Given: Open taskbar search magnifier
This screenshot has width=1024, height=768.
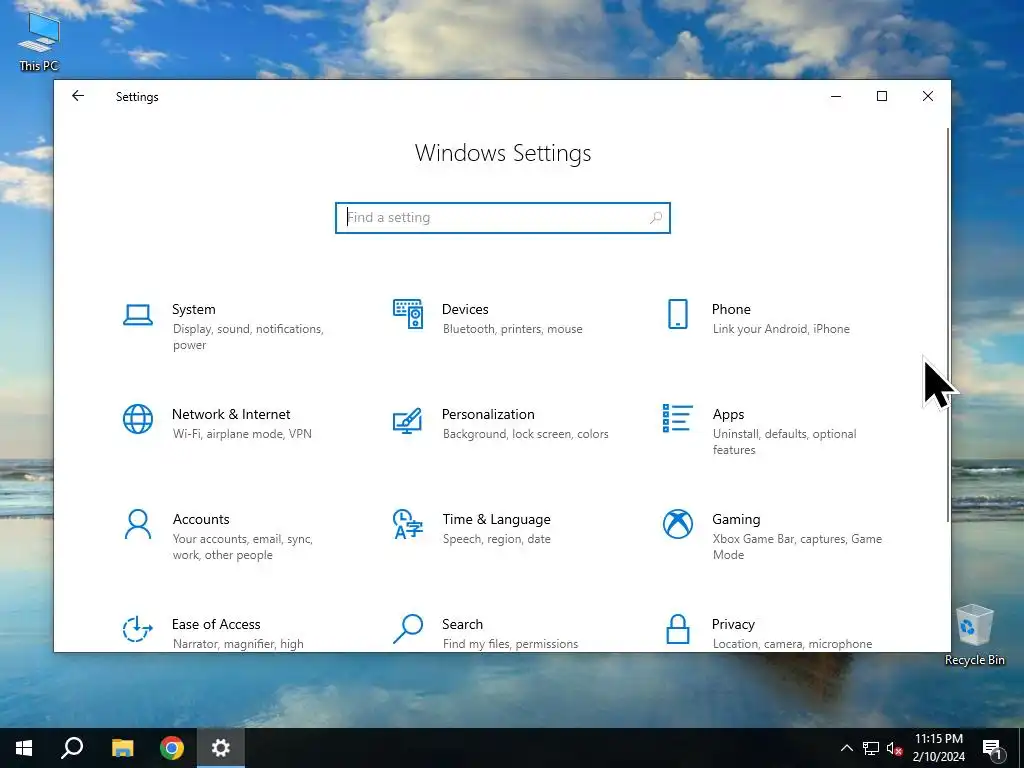Looking at the screenshot, I should [x=72, y=748].
